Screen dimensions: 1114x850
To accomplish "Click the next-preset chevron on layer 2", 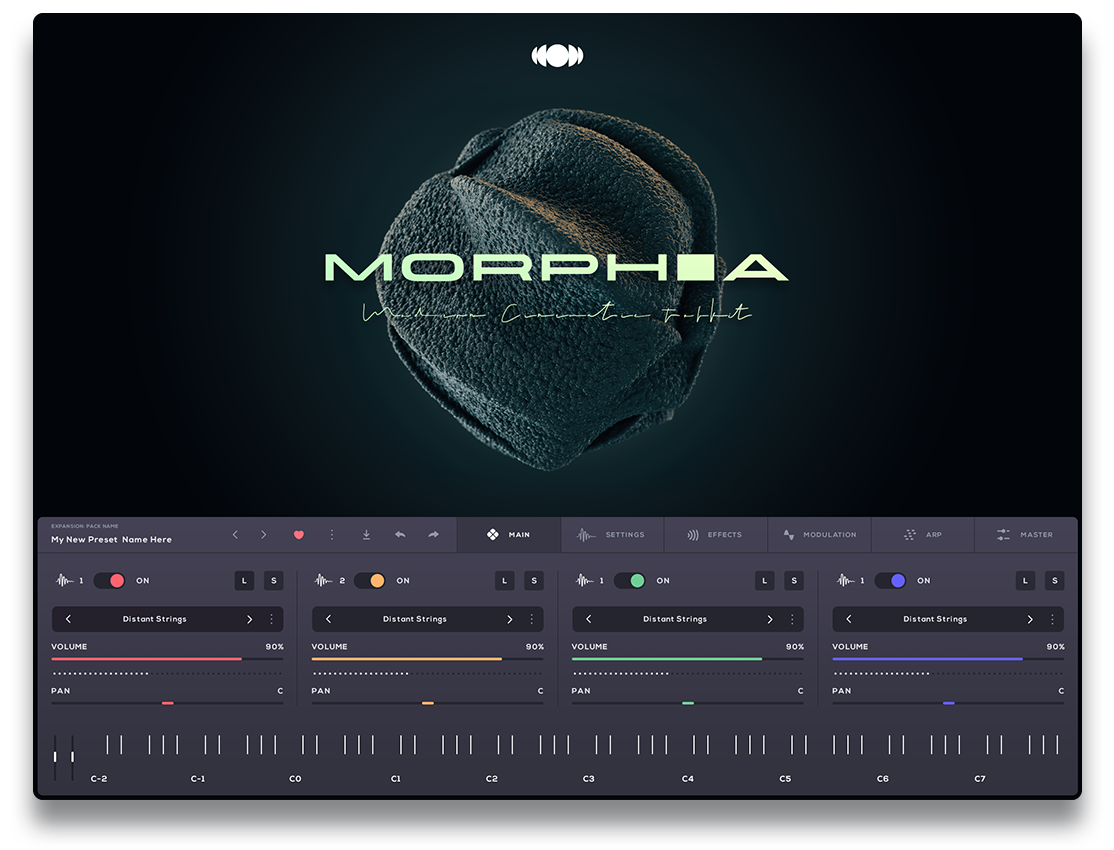I will tap(510, 618).
